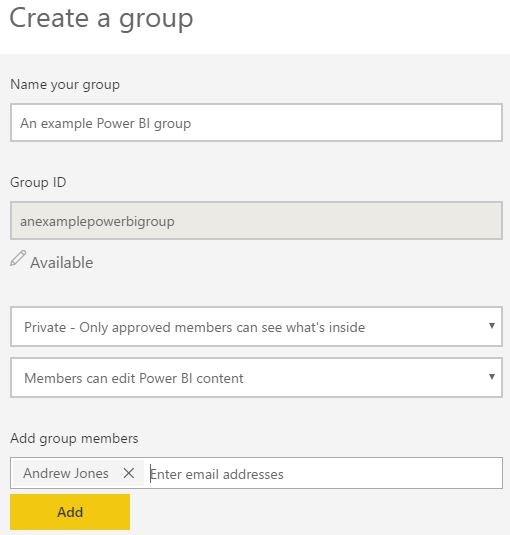Click the greyed-out Group ID box
This screenshot has width=510, height=535.
point(256,220)
